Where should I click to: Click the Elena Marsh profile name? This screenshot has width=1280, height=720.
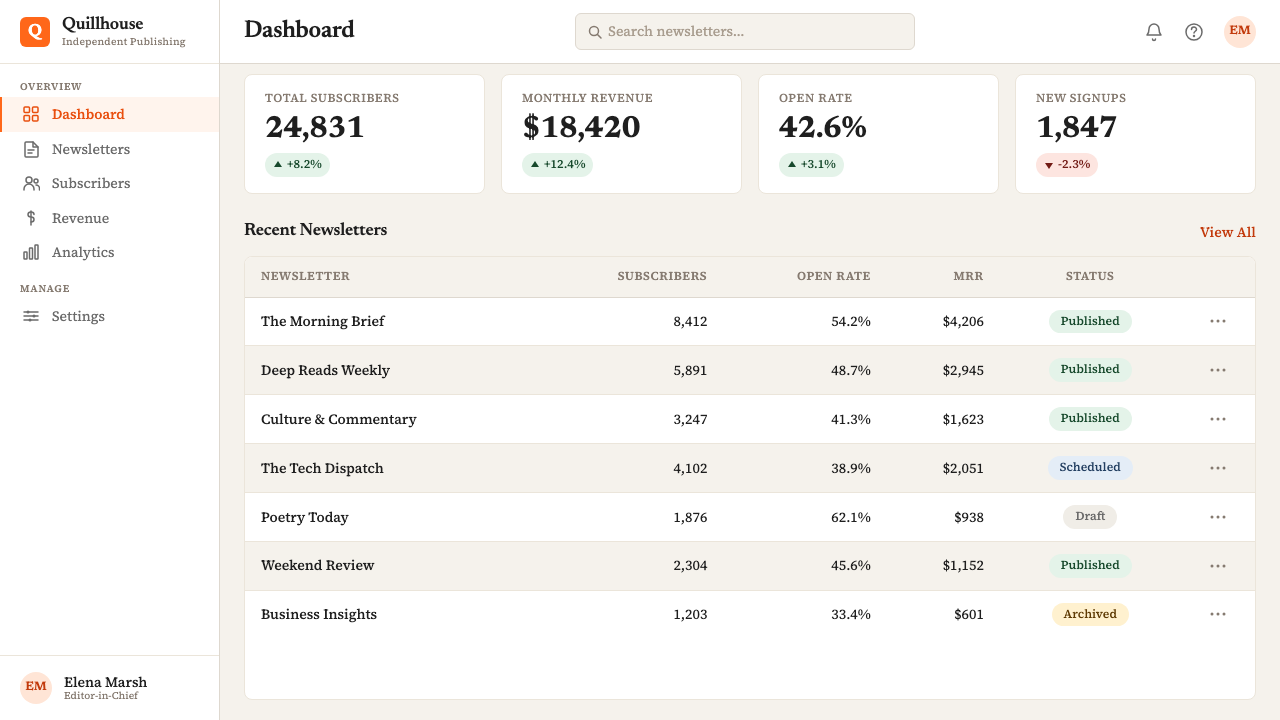[105, 682]
